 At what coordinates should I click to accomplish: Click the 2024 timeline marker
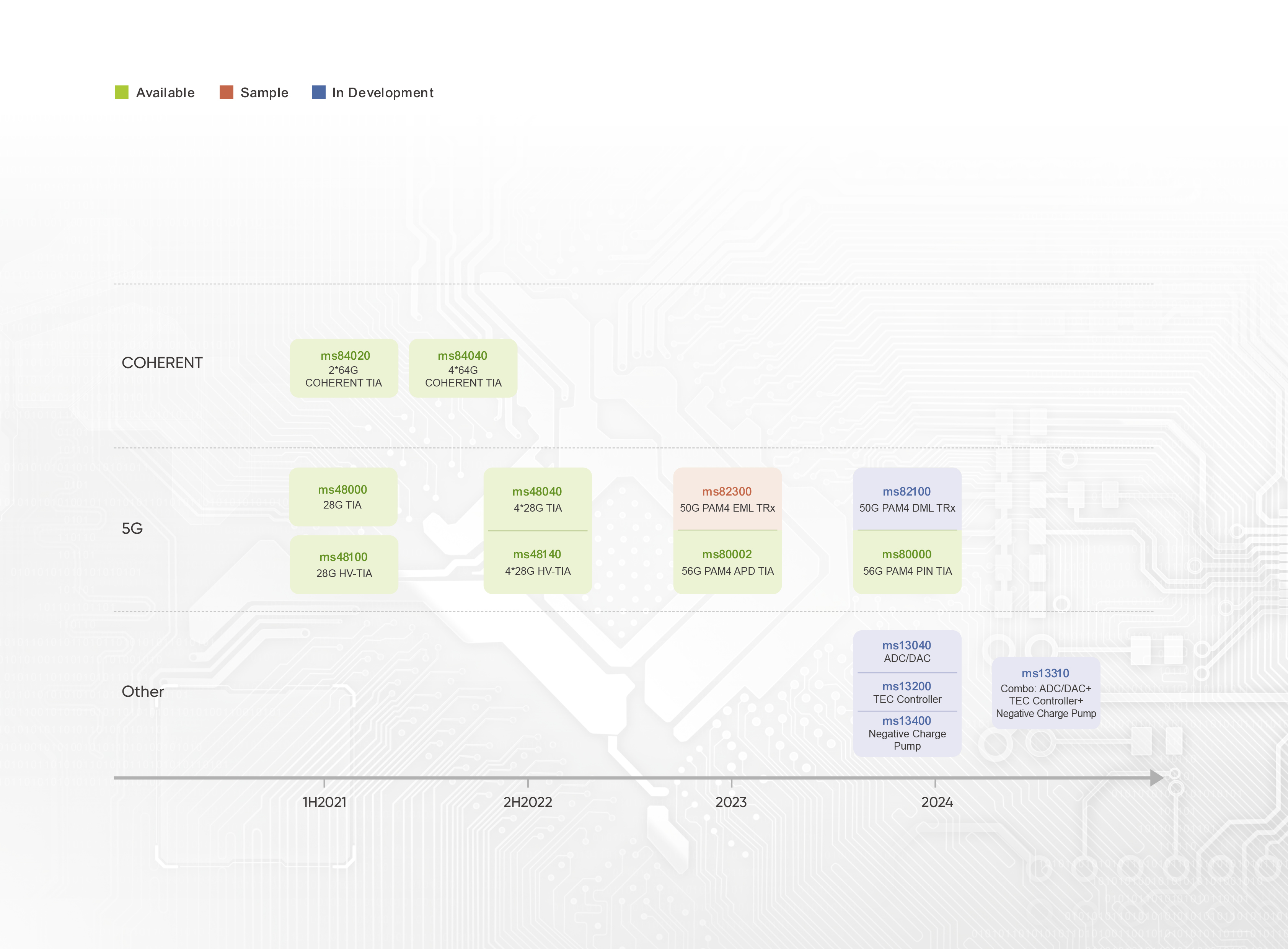[937, 802]
